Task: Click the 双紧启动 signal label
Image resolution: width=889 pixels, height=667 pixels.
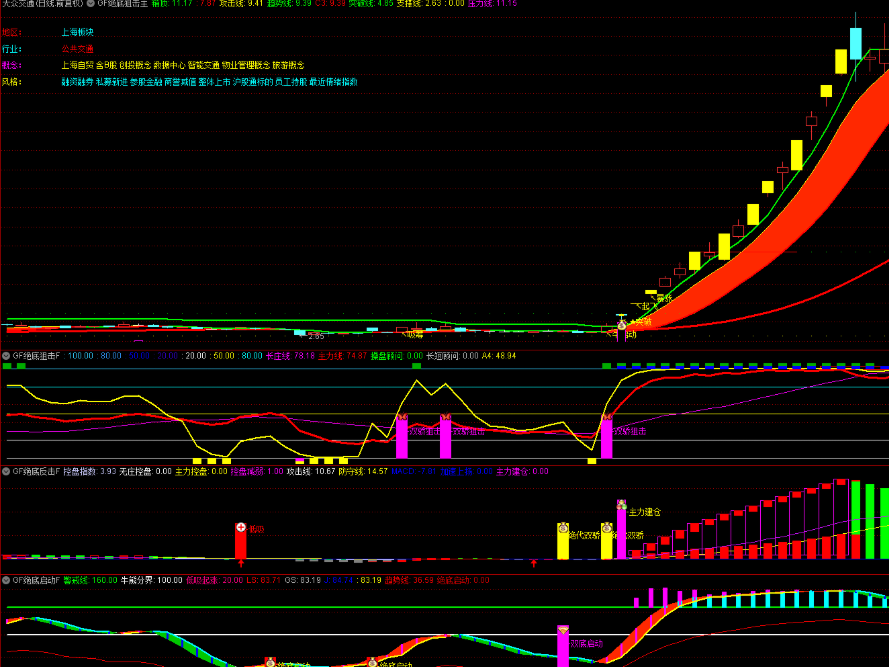Action: pyautogui.click(x=585, y=643)
